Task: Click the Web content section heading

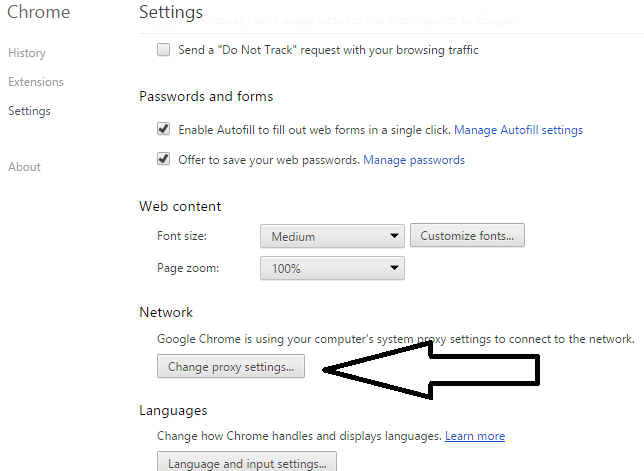Action: tap(180, 206)
